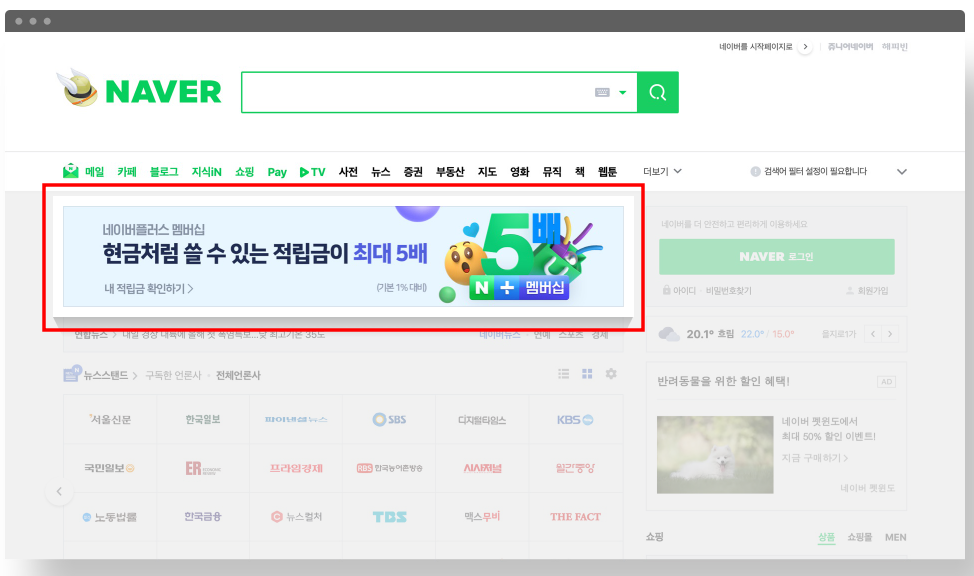Screen dimensions: 974x576
Task: Open 쇼핑 in the navigation bar
Action: pos(244,171)
